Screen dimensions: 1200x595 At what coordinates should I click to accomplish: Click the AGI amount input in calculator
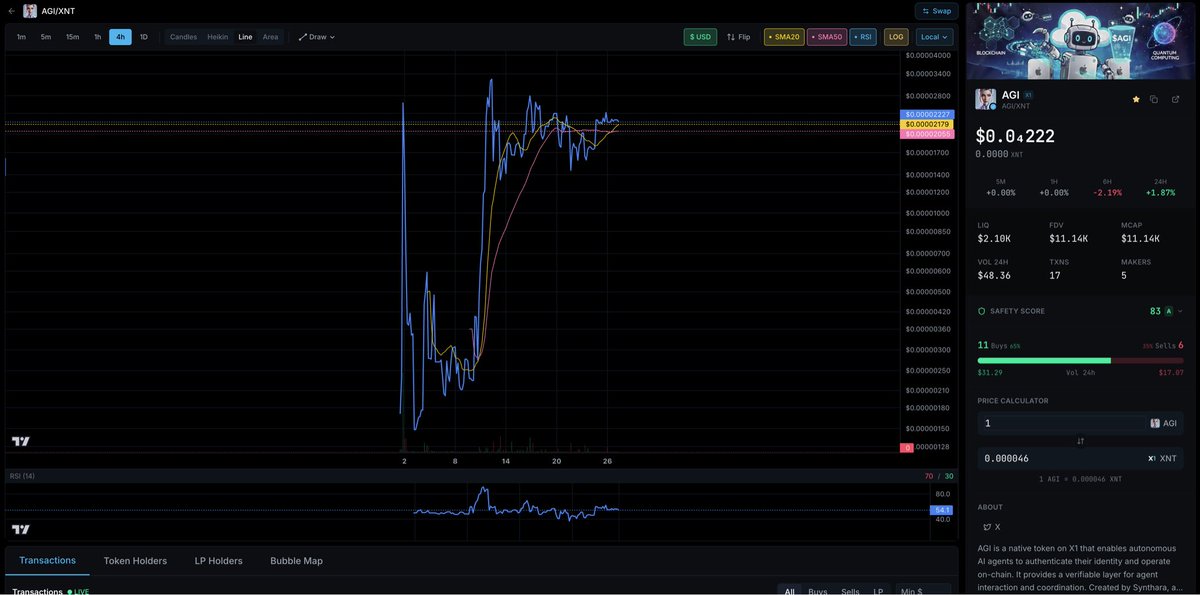click(x=1080, y=423)
